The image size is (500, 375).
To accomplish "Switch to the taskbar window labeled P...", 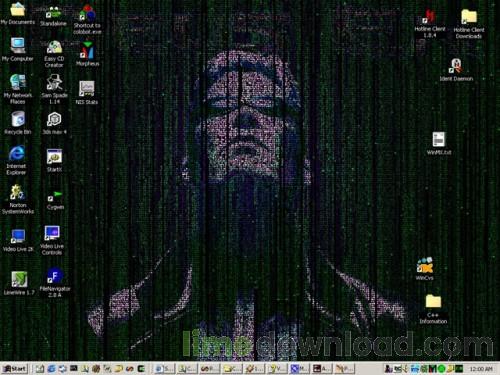I will coord(344,368).
